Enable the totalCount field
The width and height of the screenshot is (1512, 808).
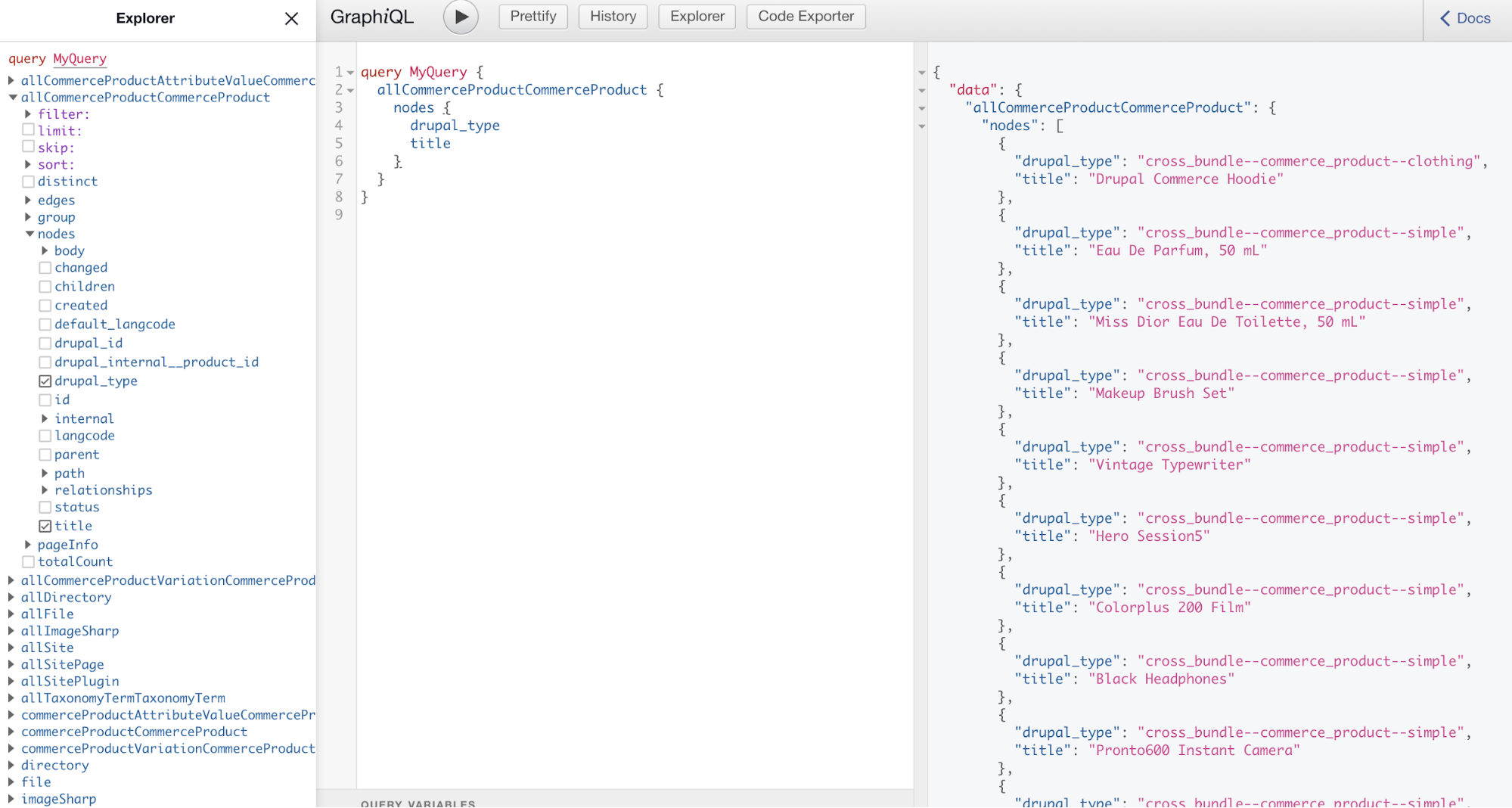pos(29,561)
